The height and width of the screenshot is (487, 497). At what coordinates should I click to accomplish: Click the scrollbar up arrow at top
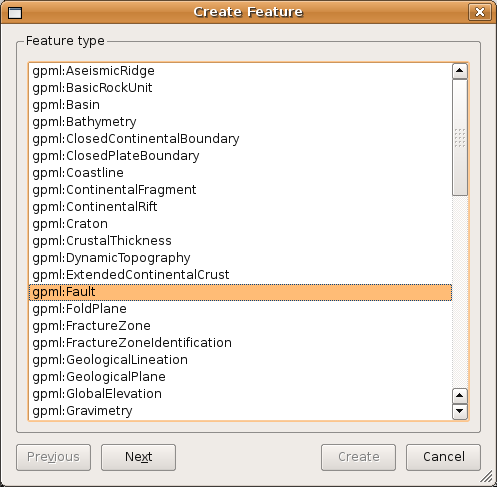(460, 71)
